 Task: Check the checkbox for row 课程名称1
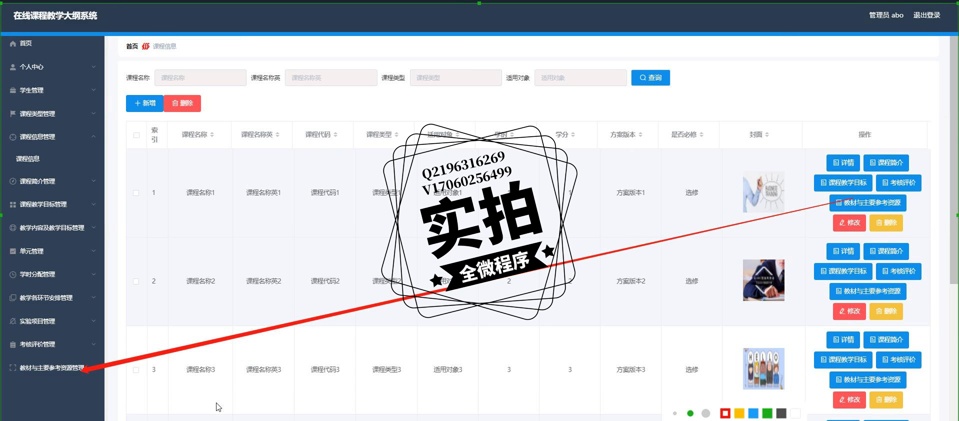click(x=137, y=193)
